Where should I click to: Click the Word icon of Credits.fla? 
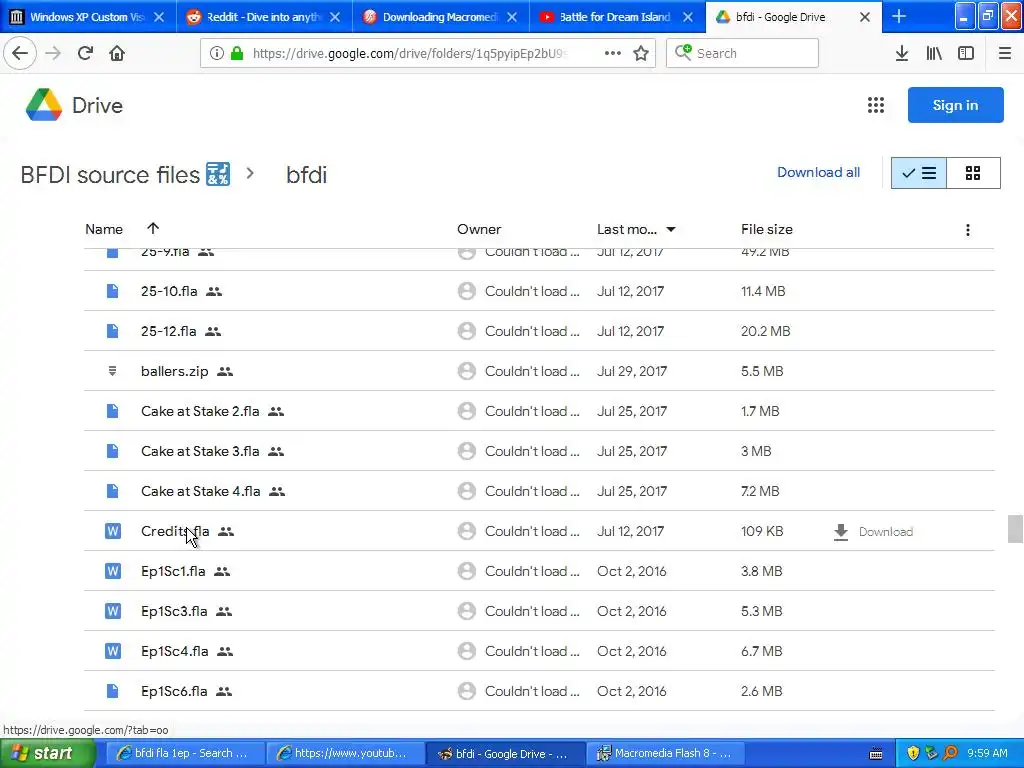tap(113, 531)
